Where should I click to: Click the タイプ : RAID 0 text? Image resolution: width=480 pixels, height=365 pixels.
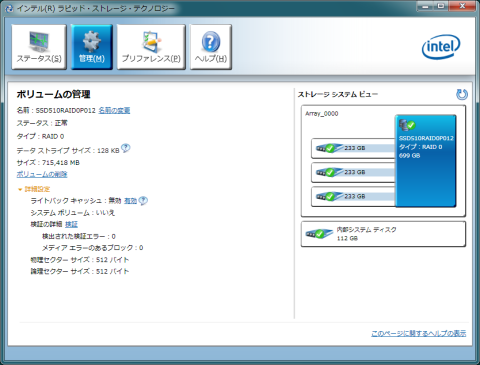tap(40, 136)
